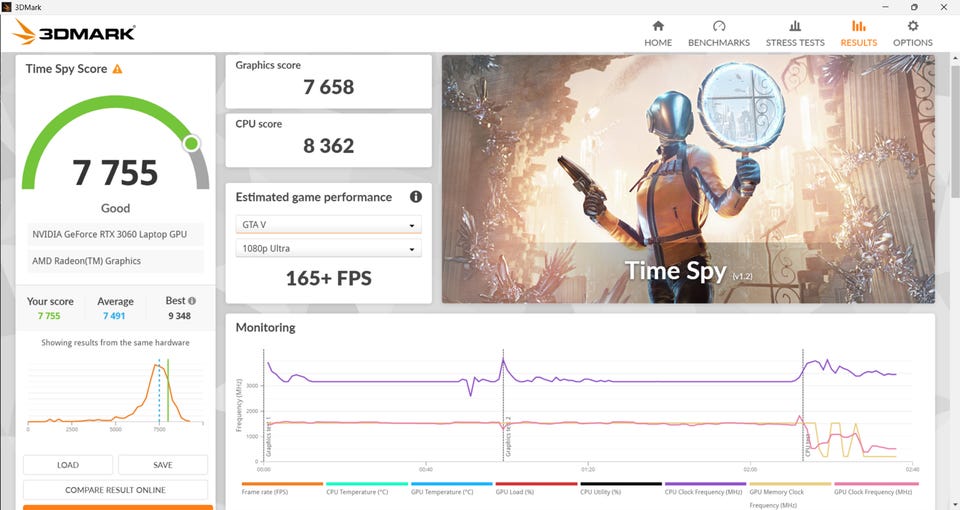Click the GPU Memory Clock color legend
This screenshot has height=510, width=960.
click(x=790, y=484)
